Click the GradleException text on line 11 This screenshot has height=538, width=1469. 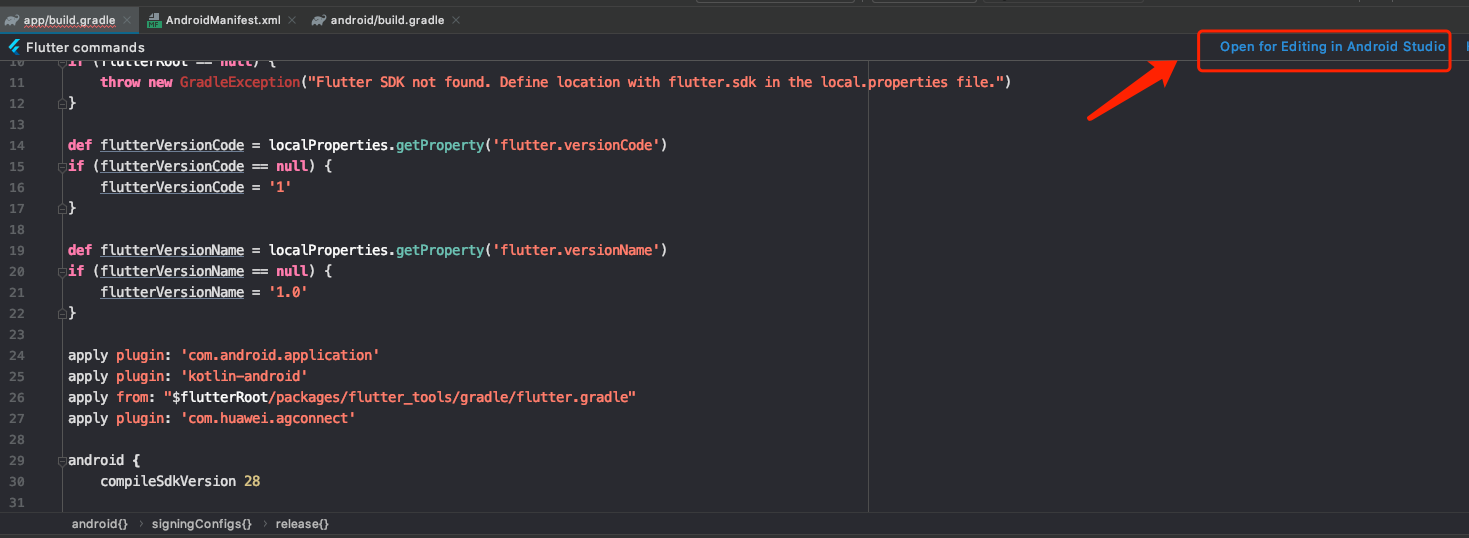240,82
